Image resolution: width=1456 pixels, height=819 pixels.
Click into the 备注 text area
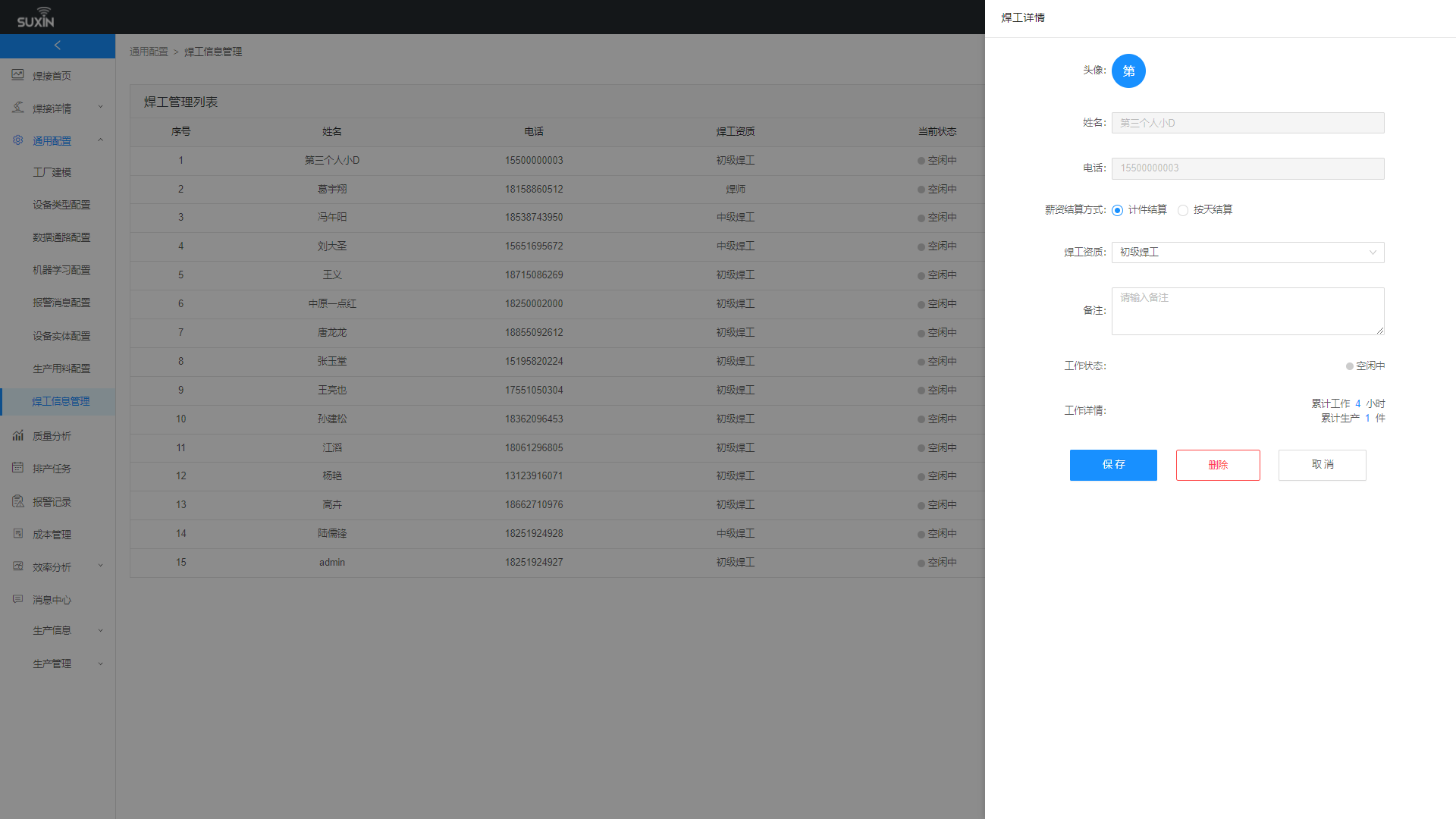click(x=1247, y=311)
